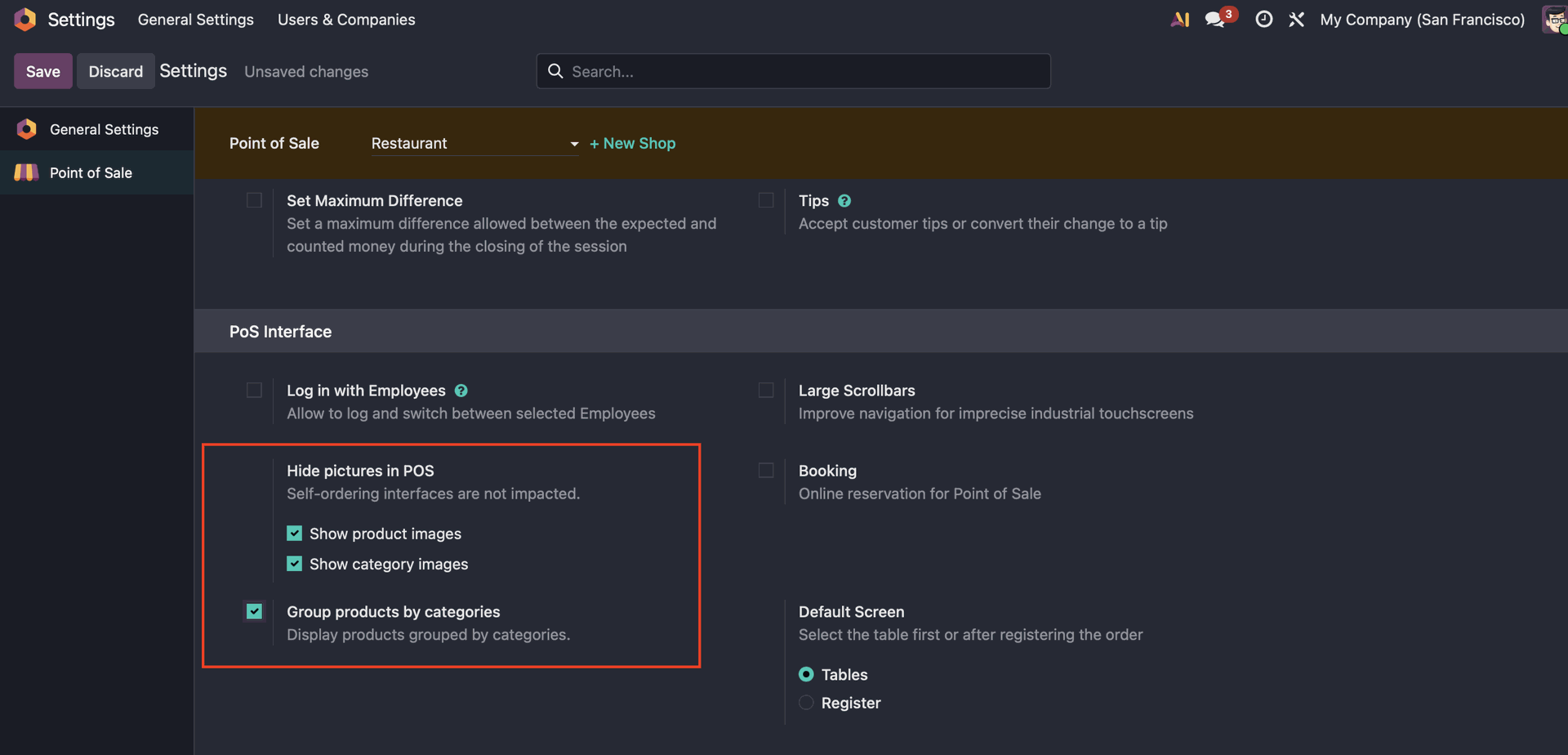Image resolution: width=1568 pixels, height=755 pixels.
Task: Click the Tips help question icon
Action: pos(844,201)
